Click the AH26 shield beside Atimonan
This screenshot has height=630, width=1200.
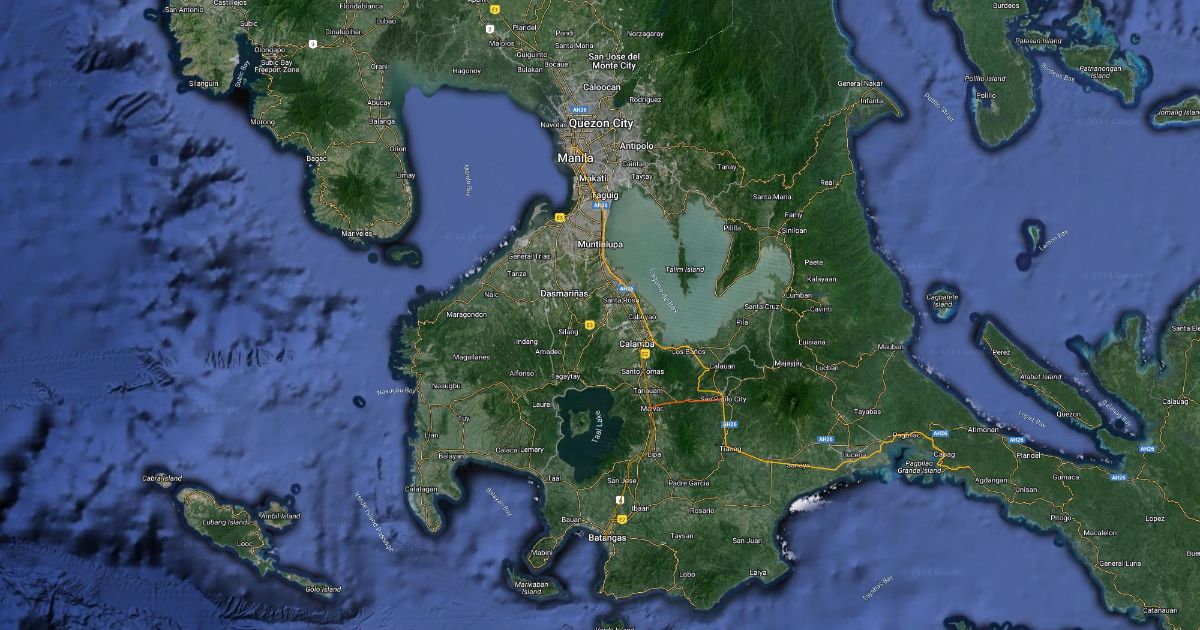coord(1015,440)
